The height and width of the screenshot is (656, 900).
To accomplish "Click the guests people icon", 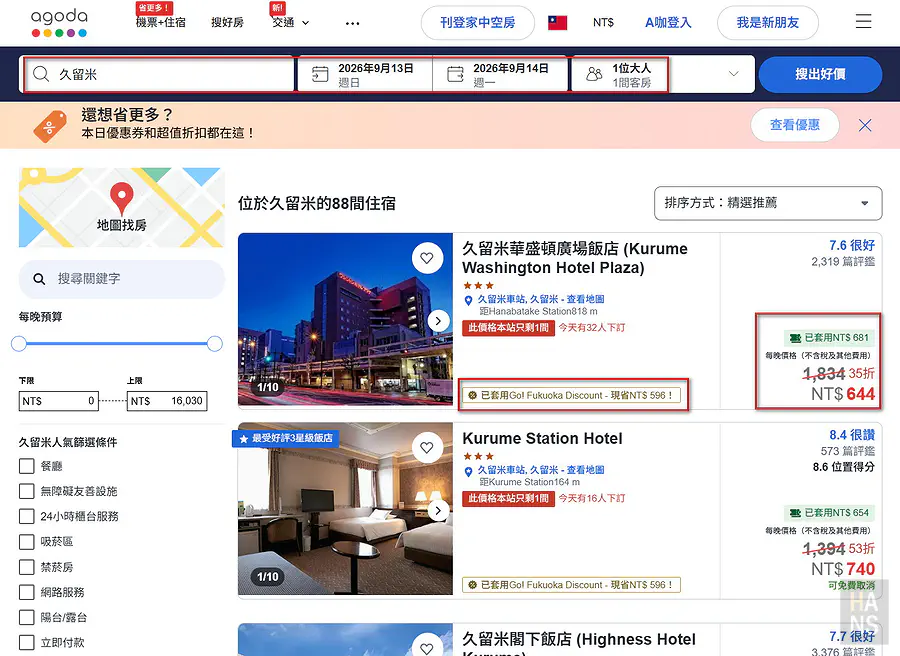I will pyautogui.click(x=595, y=74).
